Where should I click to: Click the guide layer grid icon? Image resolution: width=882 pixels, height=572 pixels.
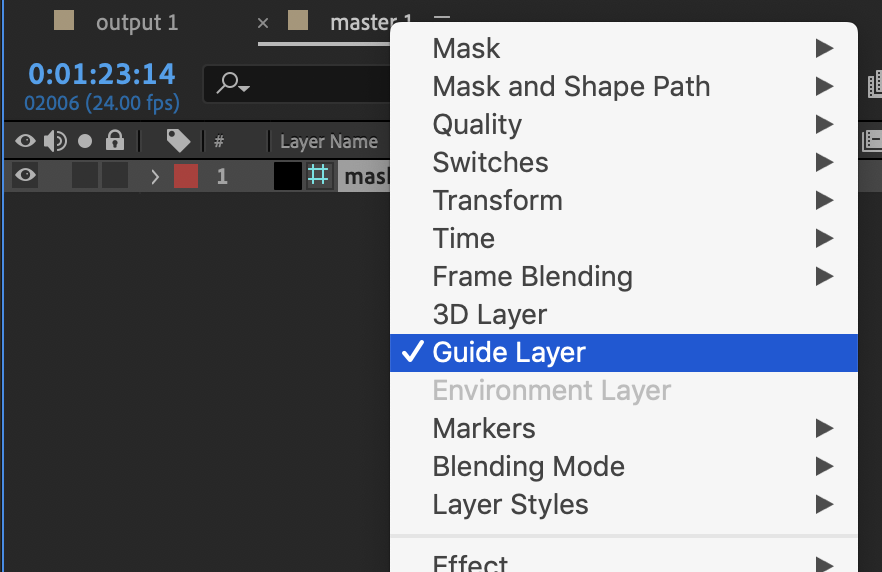(x=319, y=177)
